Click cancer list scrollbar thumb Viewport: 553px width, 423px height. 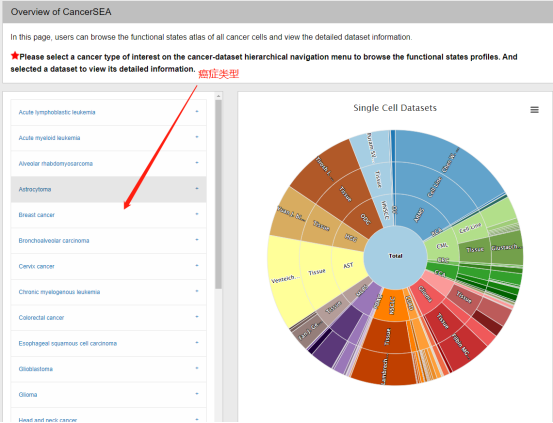pos(218,194)
